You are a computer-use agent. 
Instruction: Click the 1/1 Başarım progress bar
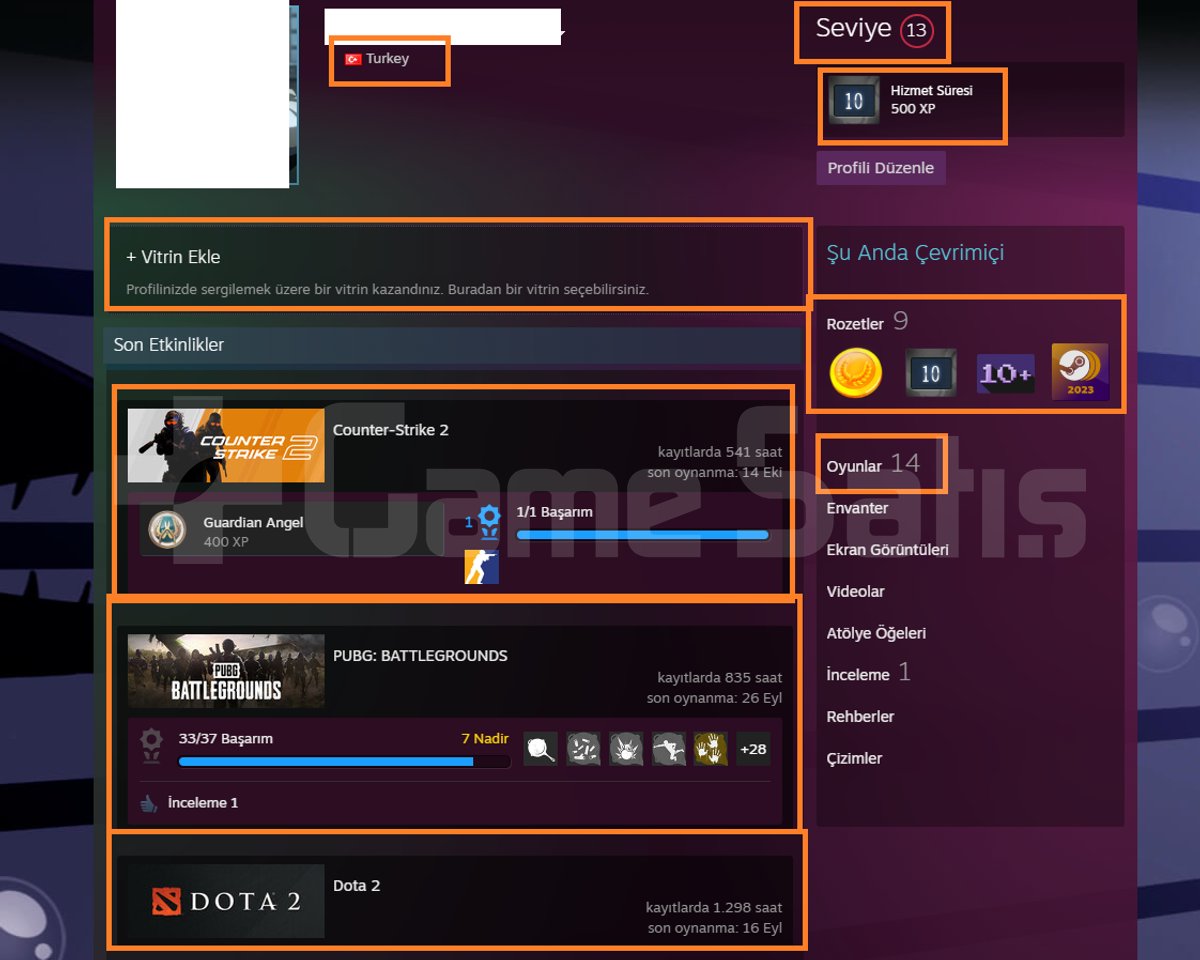coord(643,535)
